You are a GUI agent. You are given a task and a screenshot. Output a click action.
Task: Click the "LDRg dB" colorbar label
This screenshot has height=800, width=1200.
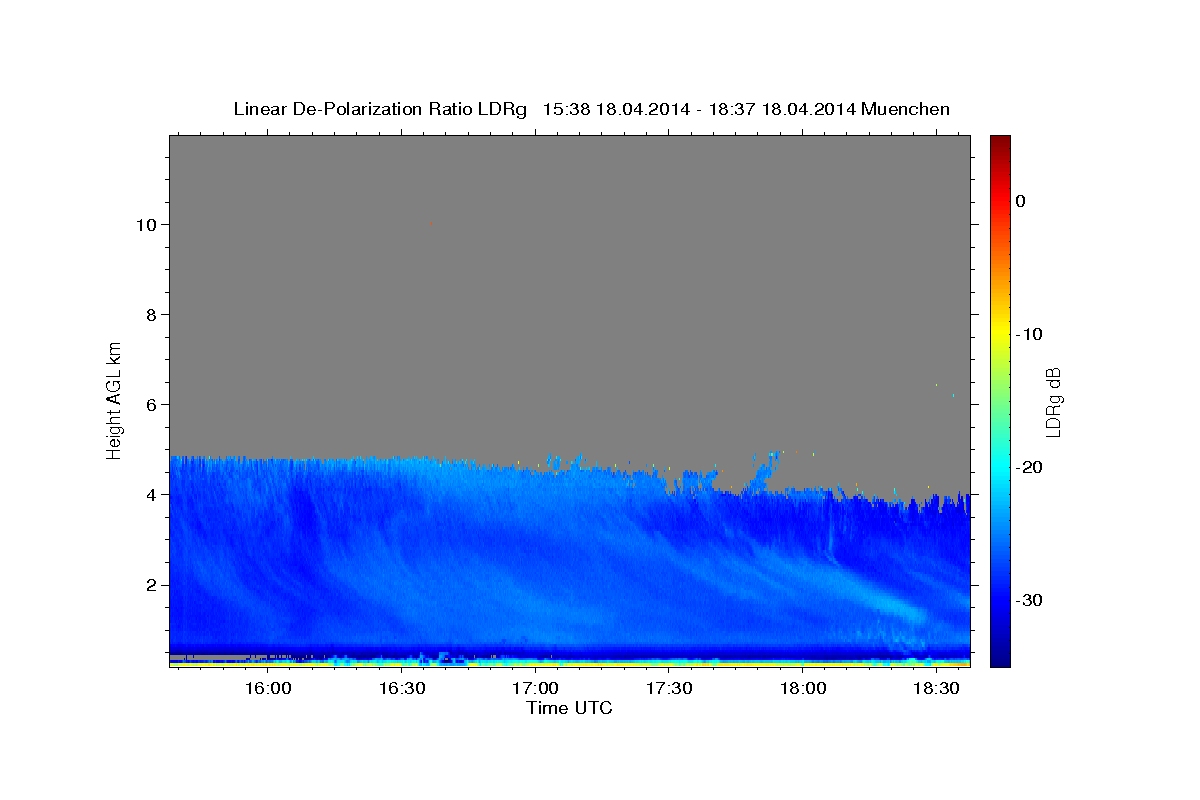[1052, 402]
